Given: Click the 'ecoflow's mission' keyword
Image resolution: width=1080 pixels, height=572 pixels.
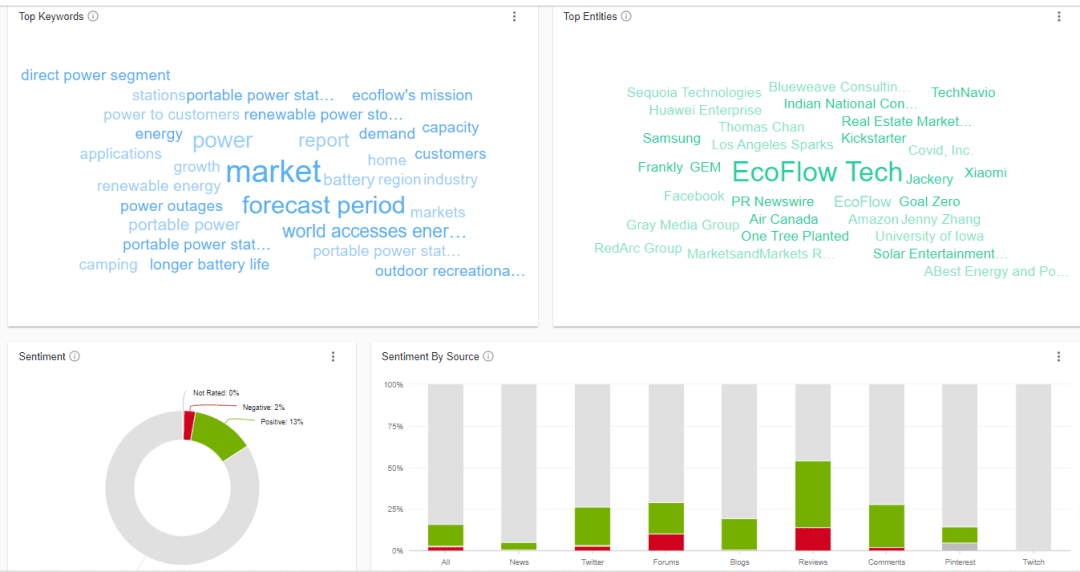Looking at the screenshot, I should 412,95.
